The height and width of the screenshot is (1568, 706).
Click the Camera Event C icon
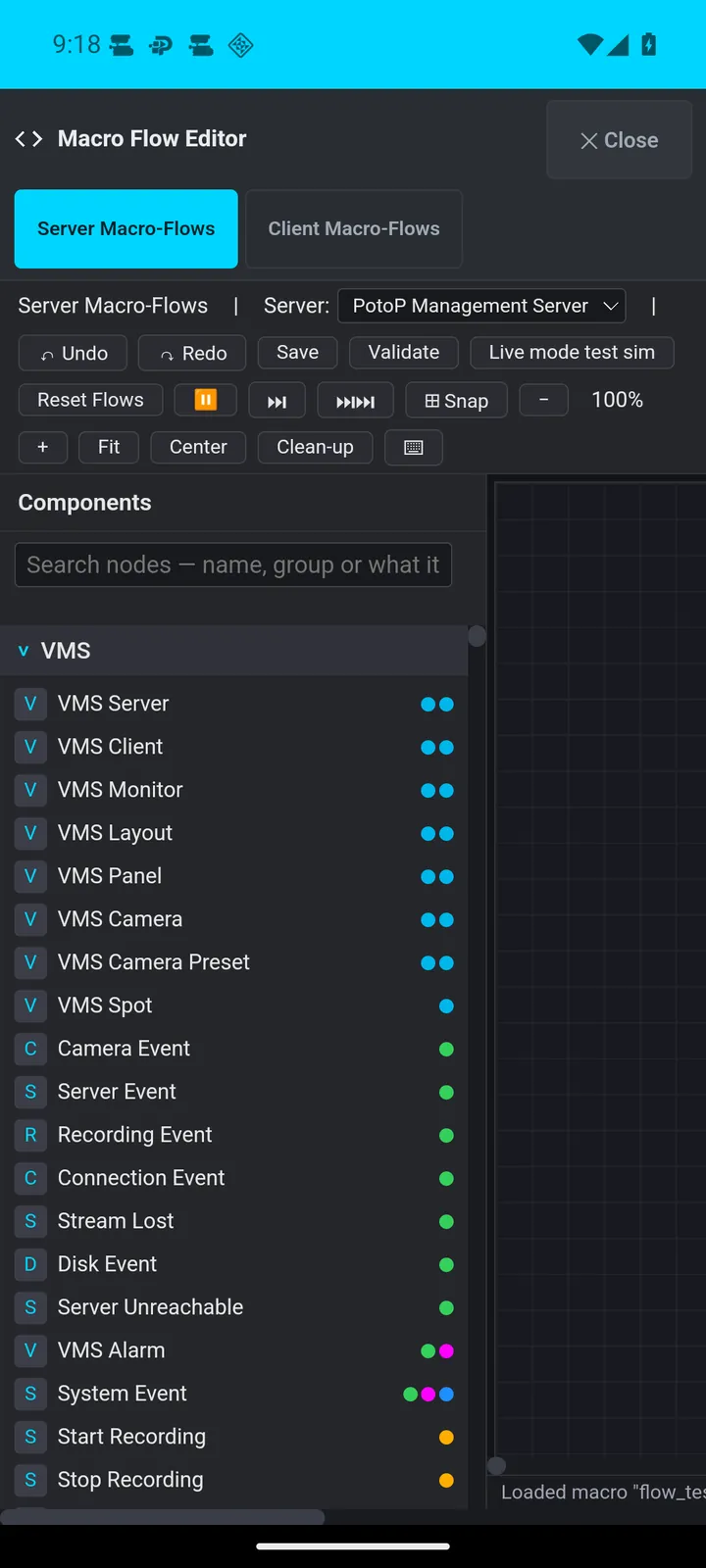pos(30,1049)
